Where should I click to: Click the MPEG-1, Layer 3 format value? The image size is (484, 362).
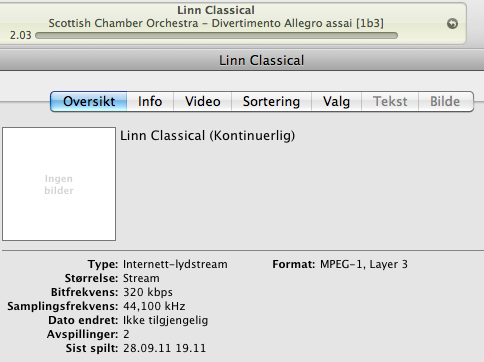364,264
